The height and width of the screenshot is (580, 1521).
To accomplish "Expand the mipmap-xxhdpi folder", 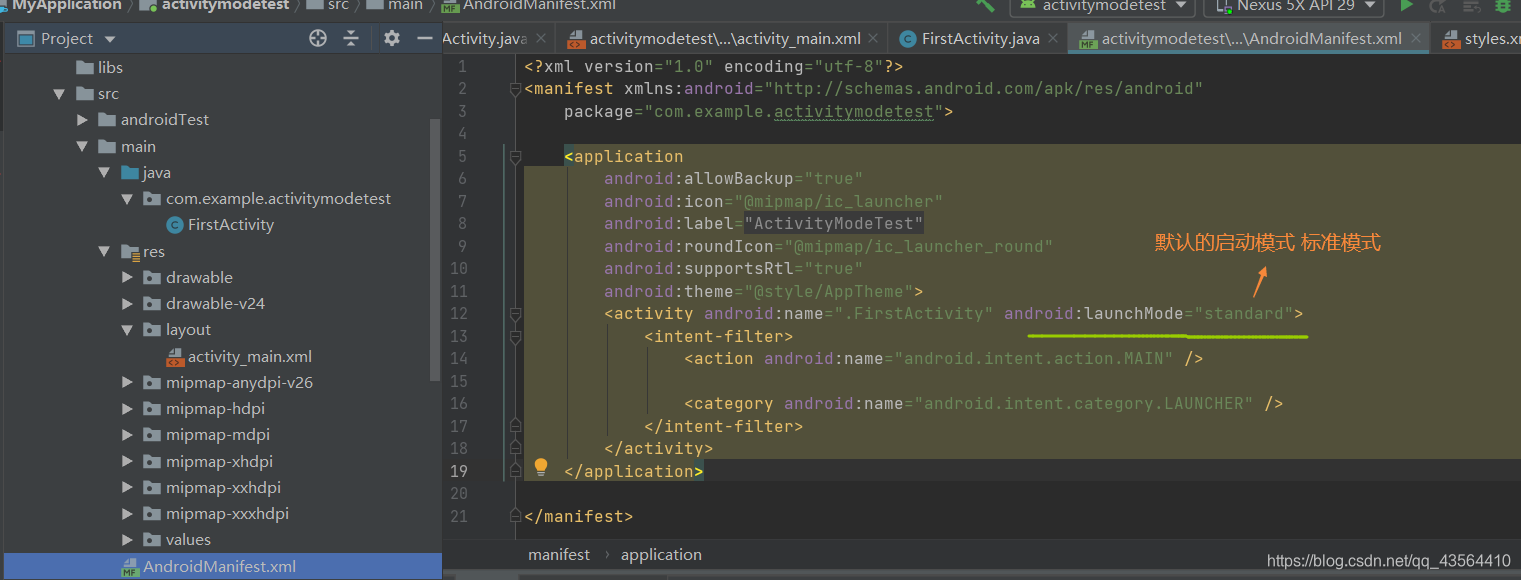I will (x=127, y=488).
